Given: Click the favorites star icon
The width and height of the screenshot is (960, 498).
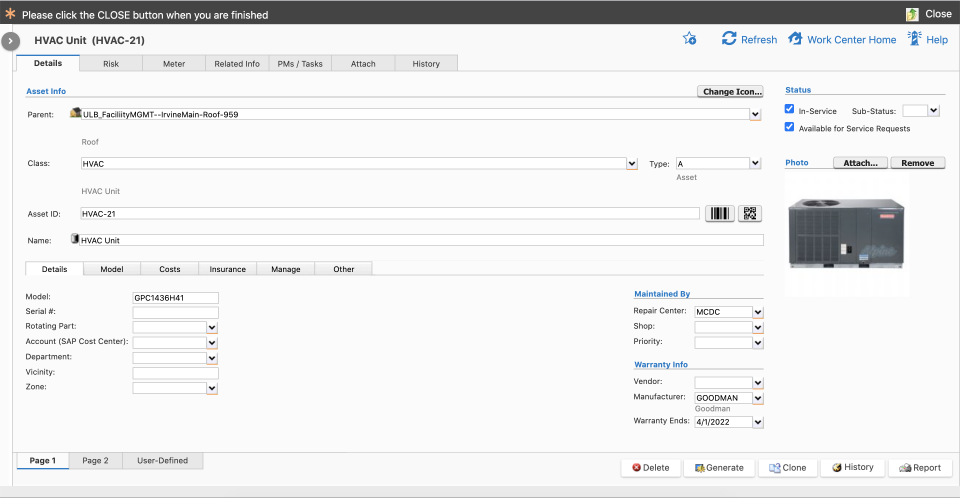Looking at the screenshot, I should [x=689, y=39].
